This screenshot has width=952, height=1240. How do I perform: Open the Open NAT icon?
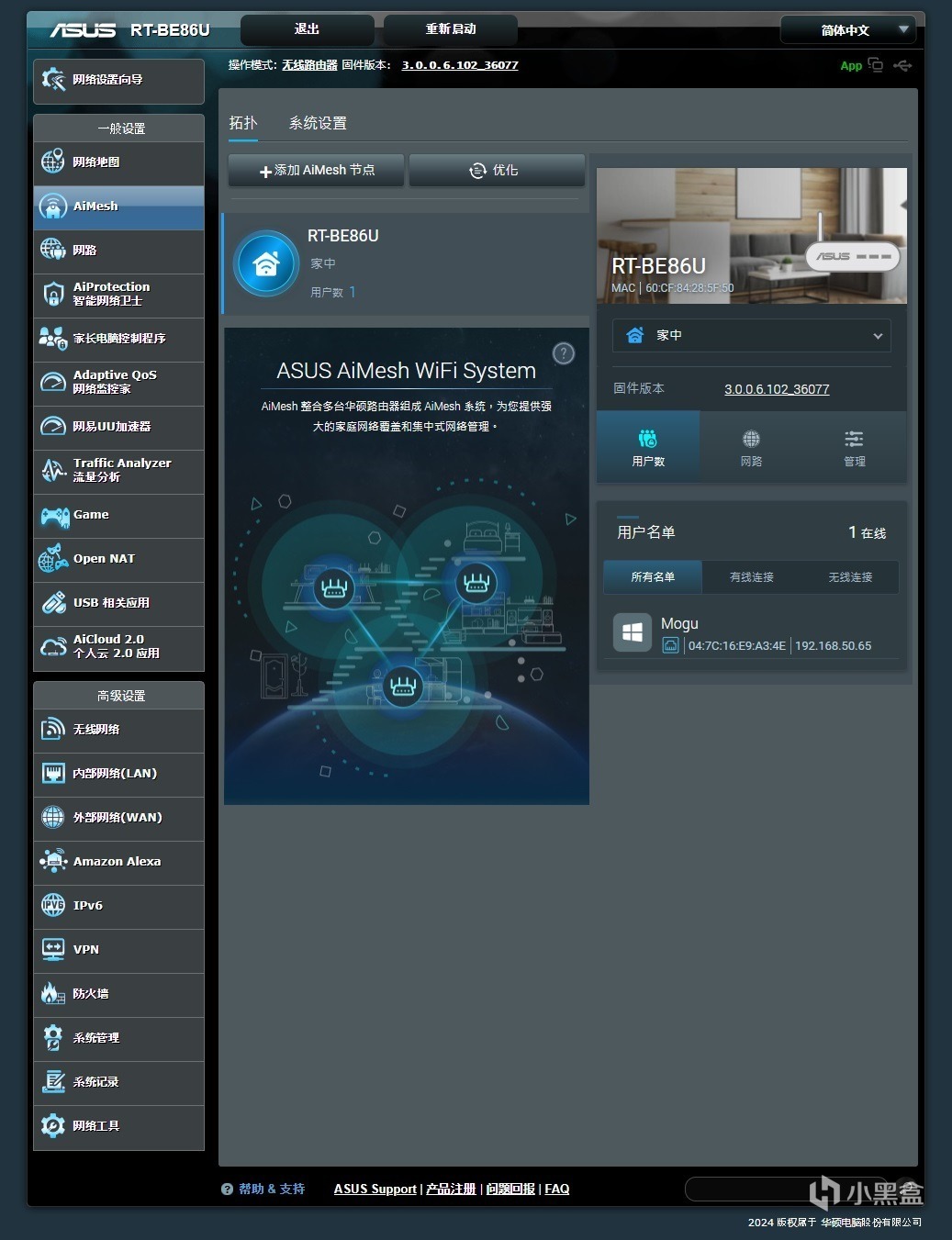pyautogui.click(x=53, y=558)
